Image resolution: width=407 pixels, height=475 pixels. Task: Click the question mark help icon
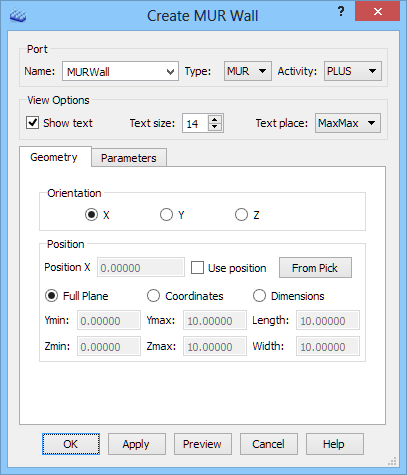point(341,12)
